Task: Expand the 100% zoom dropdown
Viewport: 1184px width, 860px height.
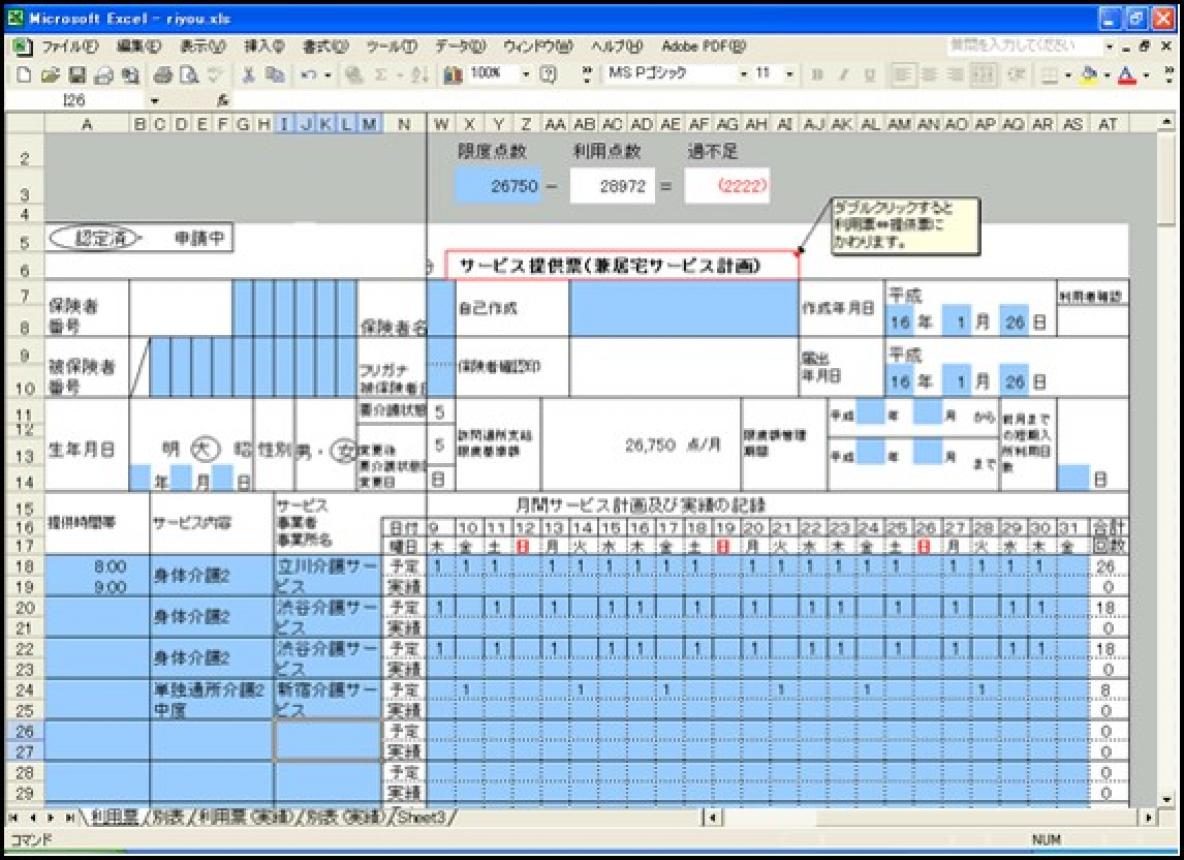Action: 527,75
